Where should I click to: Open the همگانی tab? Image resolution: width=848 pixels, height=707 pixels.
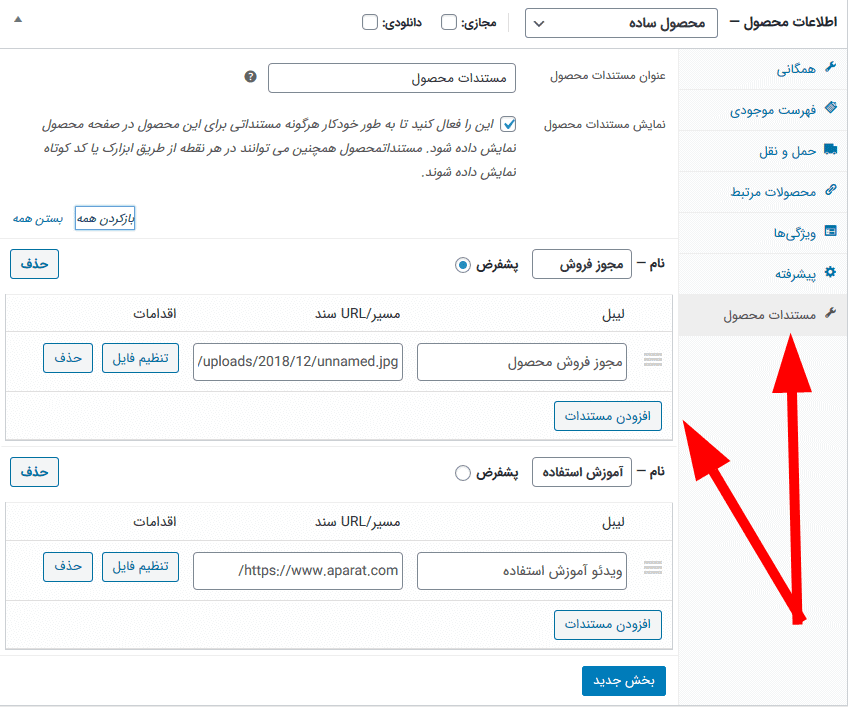(763, 69)
